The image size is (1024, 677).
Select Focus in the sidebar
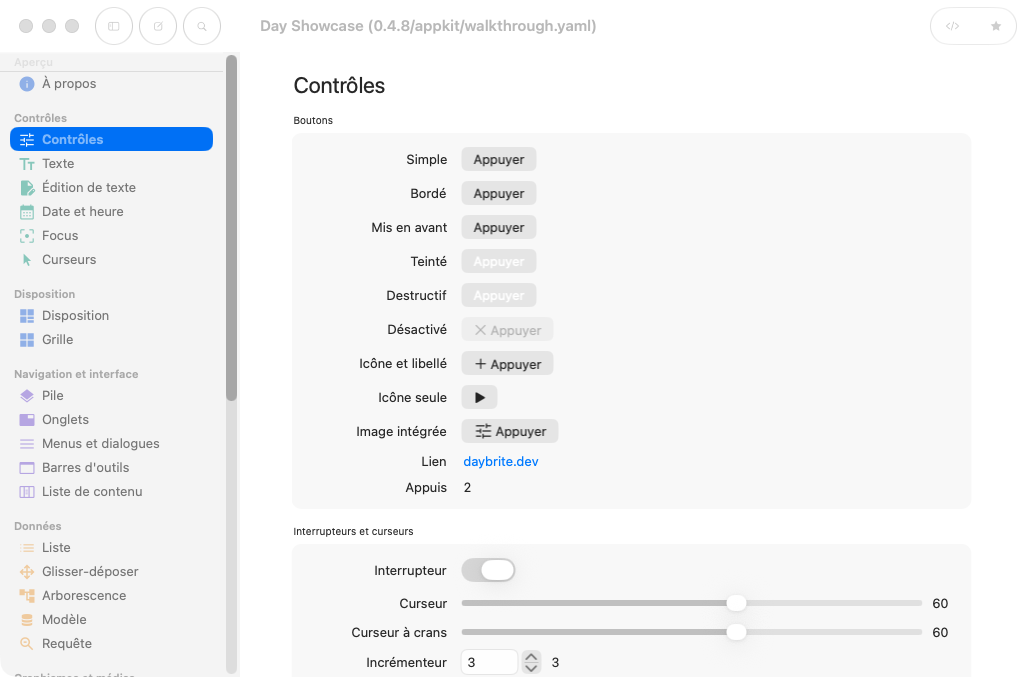coord(112,236)
